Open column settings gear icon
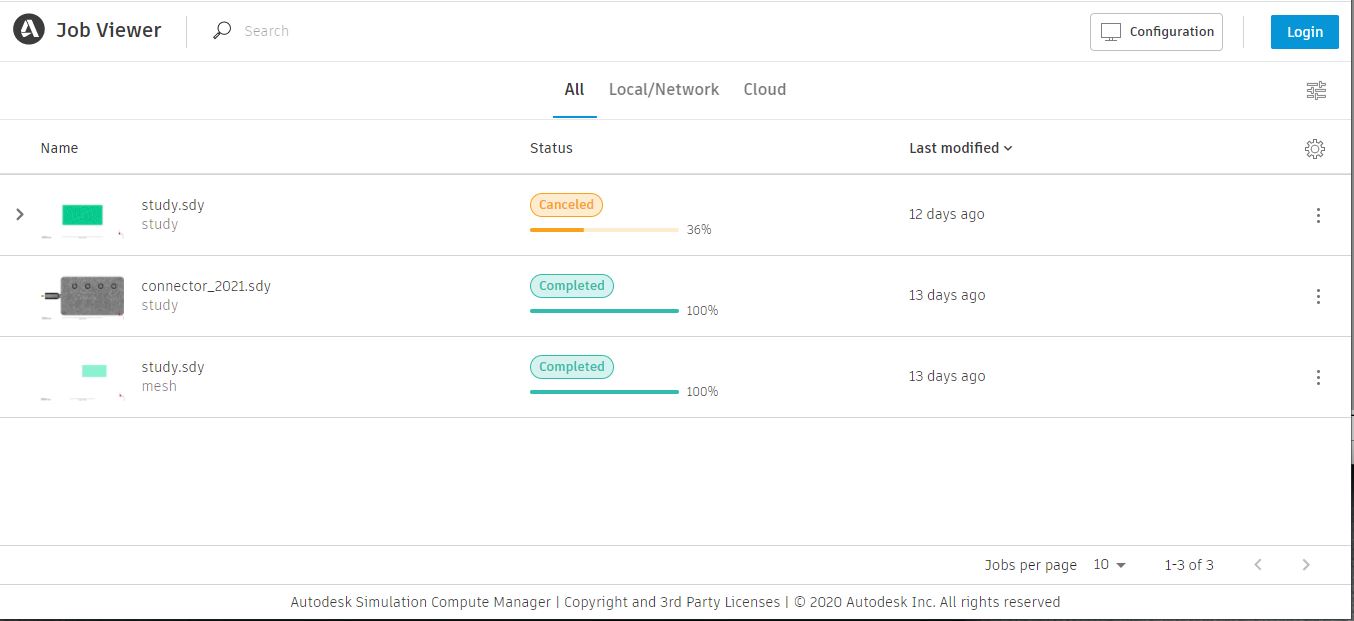The image size is (1354, 621). point(1315,149)
